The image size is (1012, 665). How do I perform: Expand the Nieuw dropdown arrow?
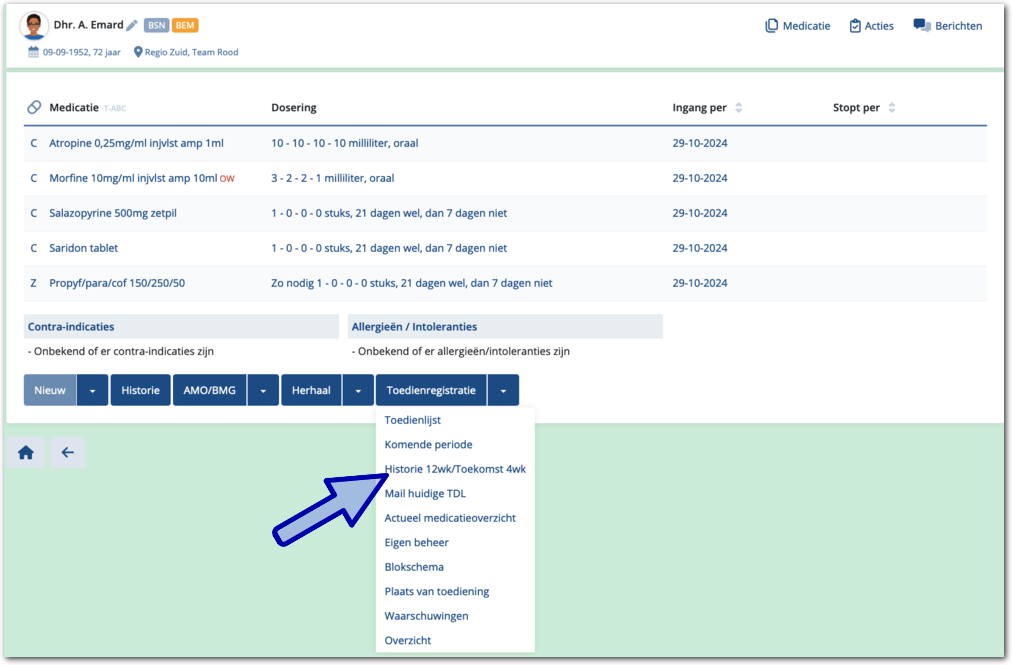93,390
